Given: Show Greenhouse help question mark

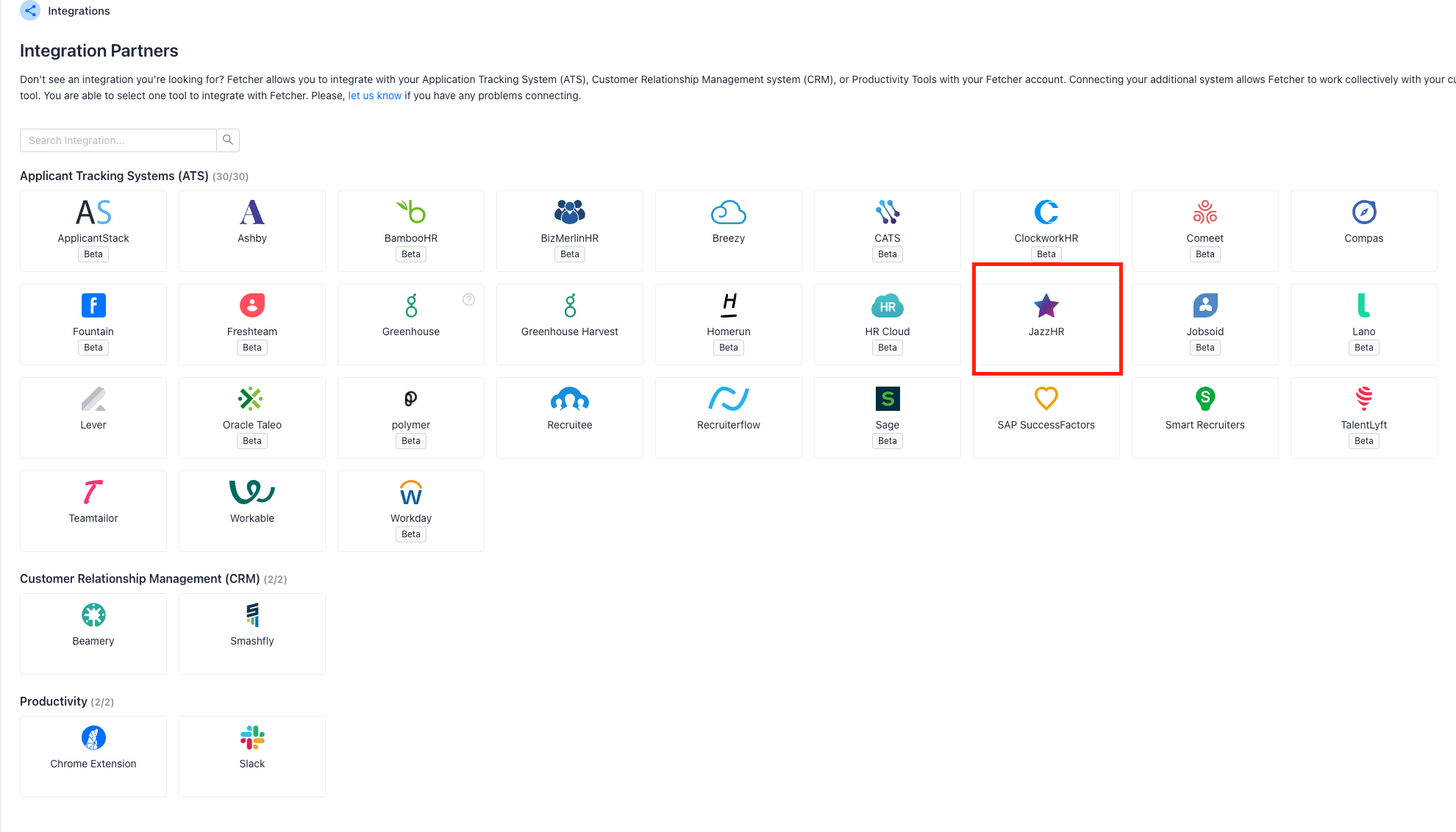Looking at the screenshot, I should tap(468, 299).
